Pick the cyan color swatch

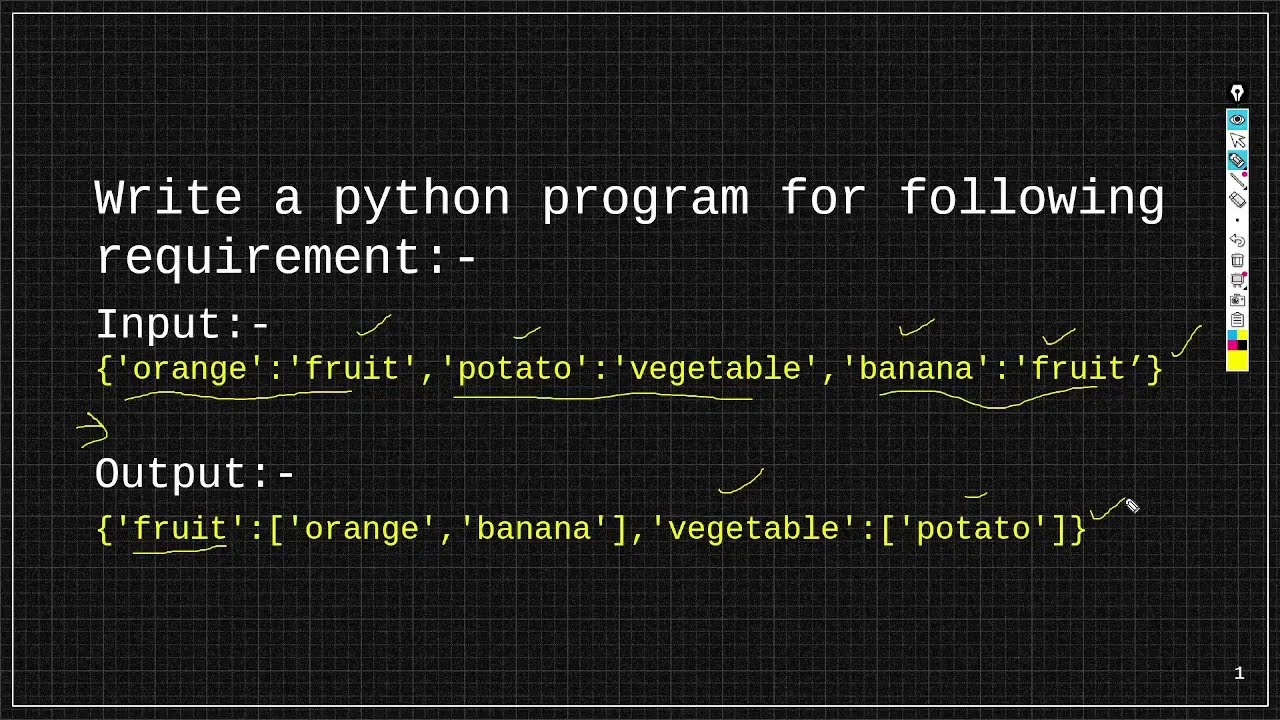(x=1232, y=335)
